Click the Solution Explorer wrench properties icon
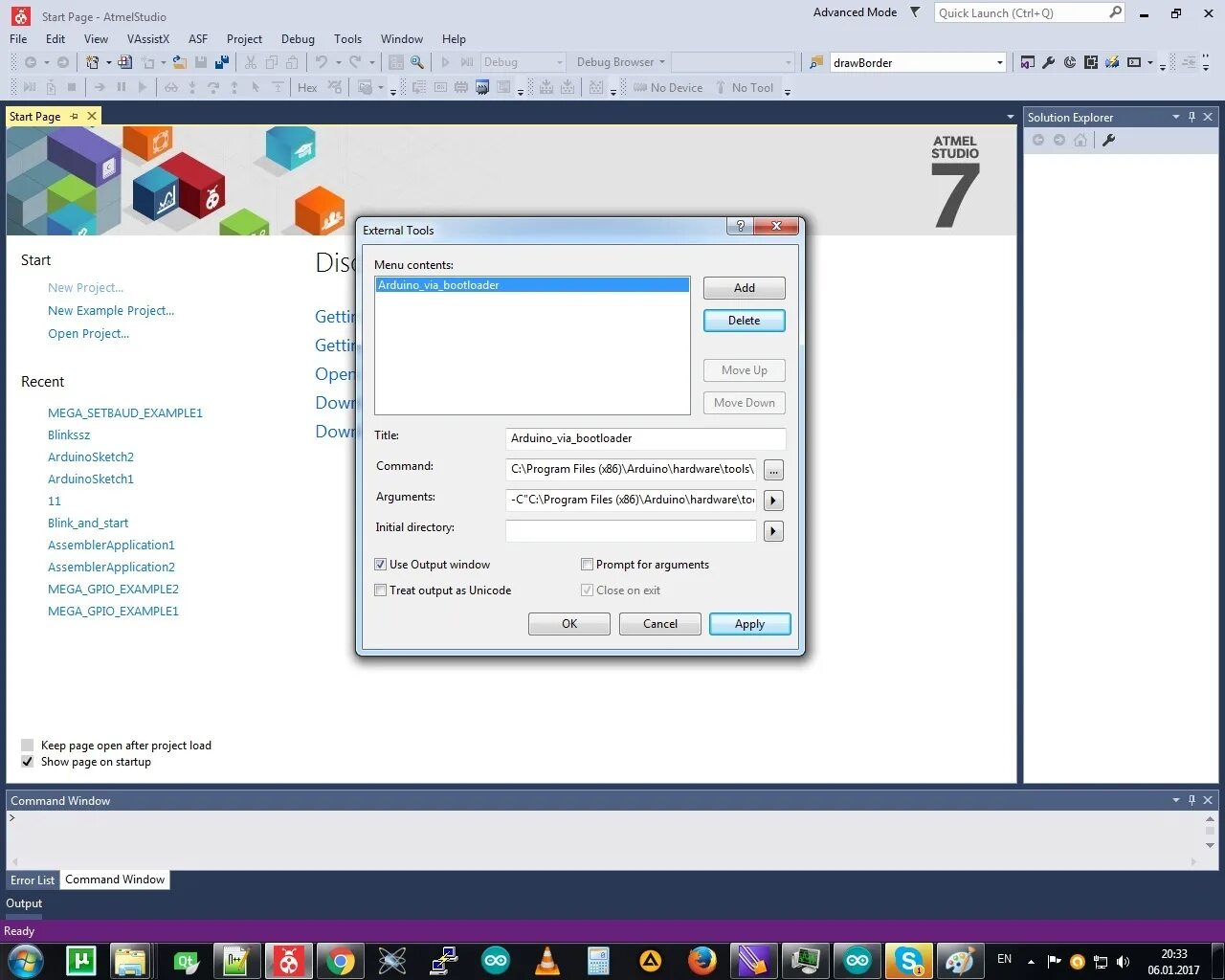Screen dimensions: 1225x980 coord(1108,140)
